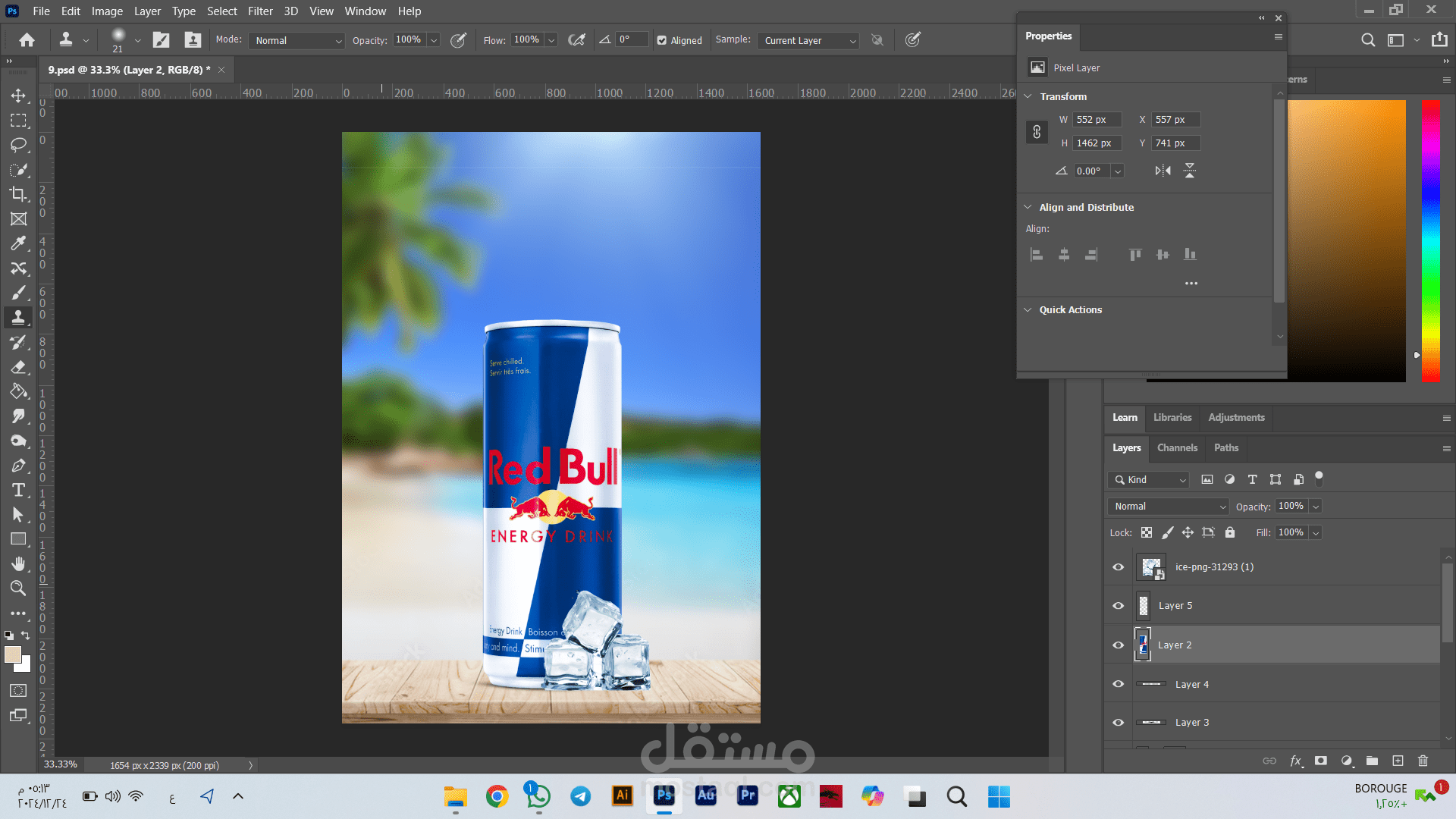This screenshot has width=1456, height=819.
Task: Open layer style fx menu
Action: 1296,761
